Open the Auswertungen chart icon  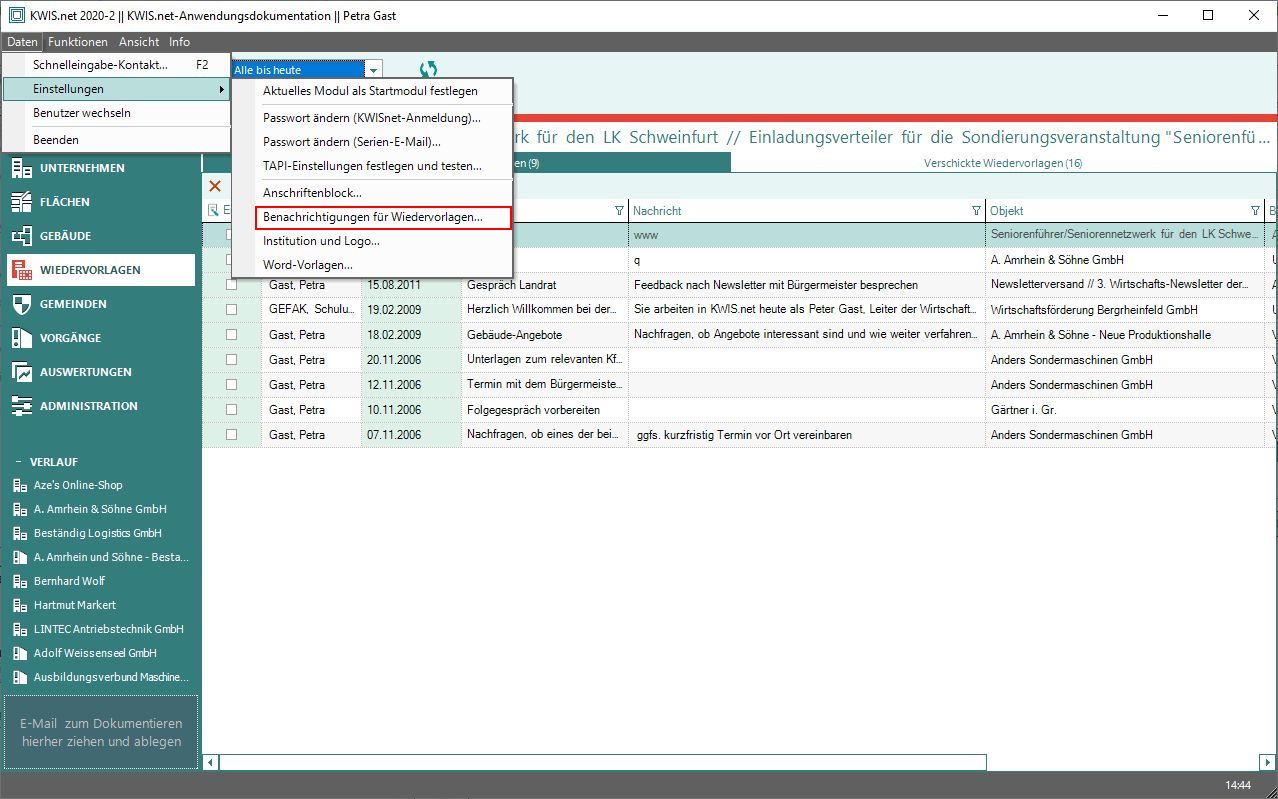click(21, 372)
